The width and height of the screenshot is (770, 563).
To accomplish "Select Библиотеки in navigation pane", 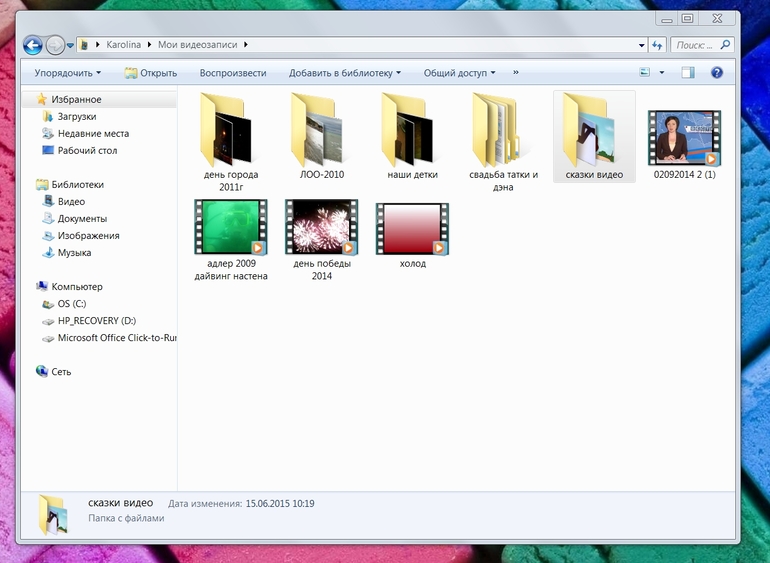I will click(78, 185).
